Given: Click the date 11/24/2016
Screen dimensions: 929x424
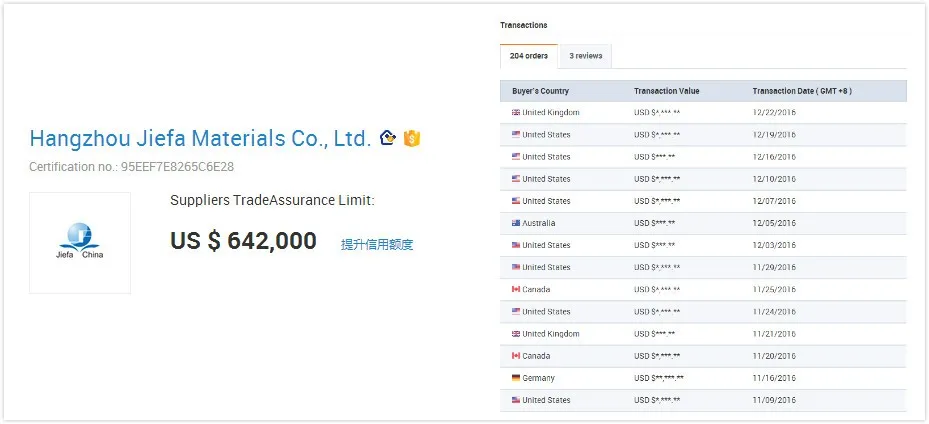Looking at the screenshot, I should pos(774,311).
